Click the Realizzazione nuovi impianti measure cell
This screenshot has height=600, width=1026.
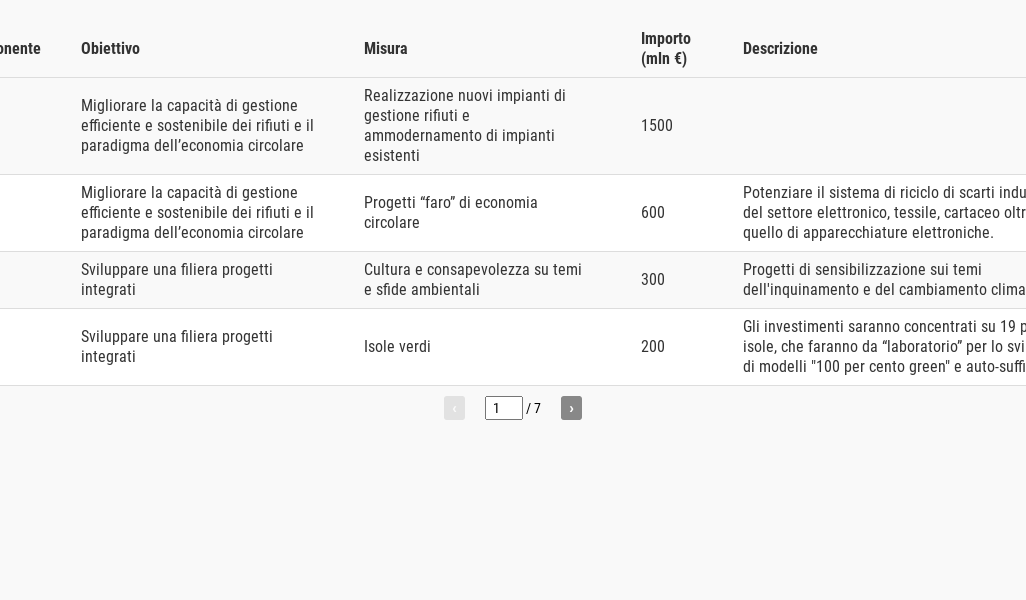(x=464, y=126)
